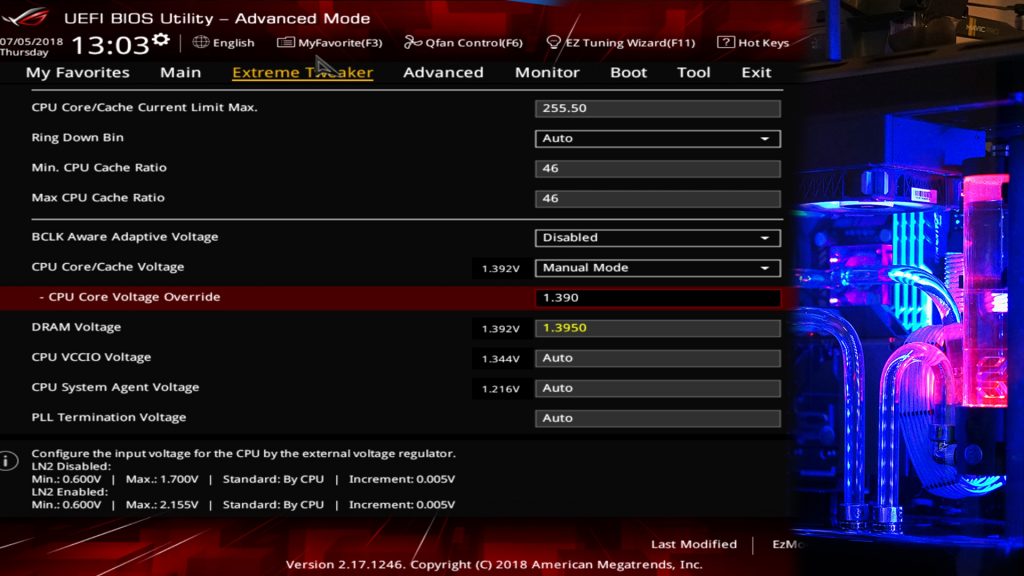The width and height of the screenshot is (1024, 576).
Task: Click the ROG logo
Action: click(26, 16)
